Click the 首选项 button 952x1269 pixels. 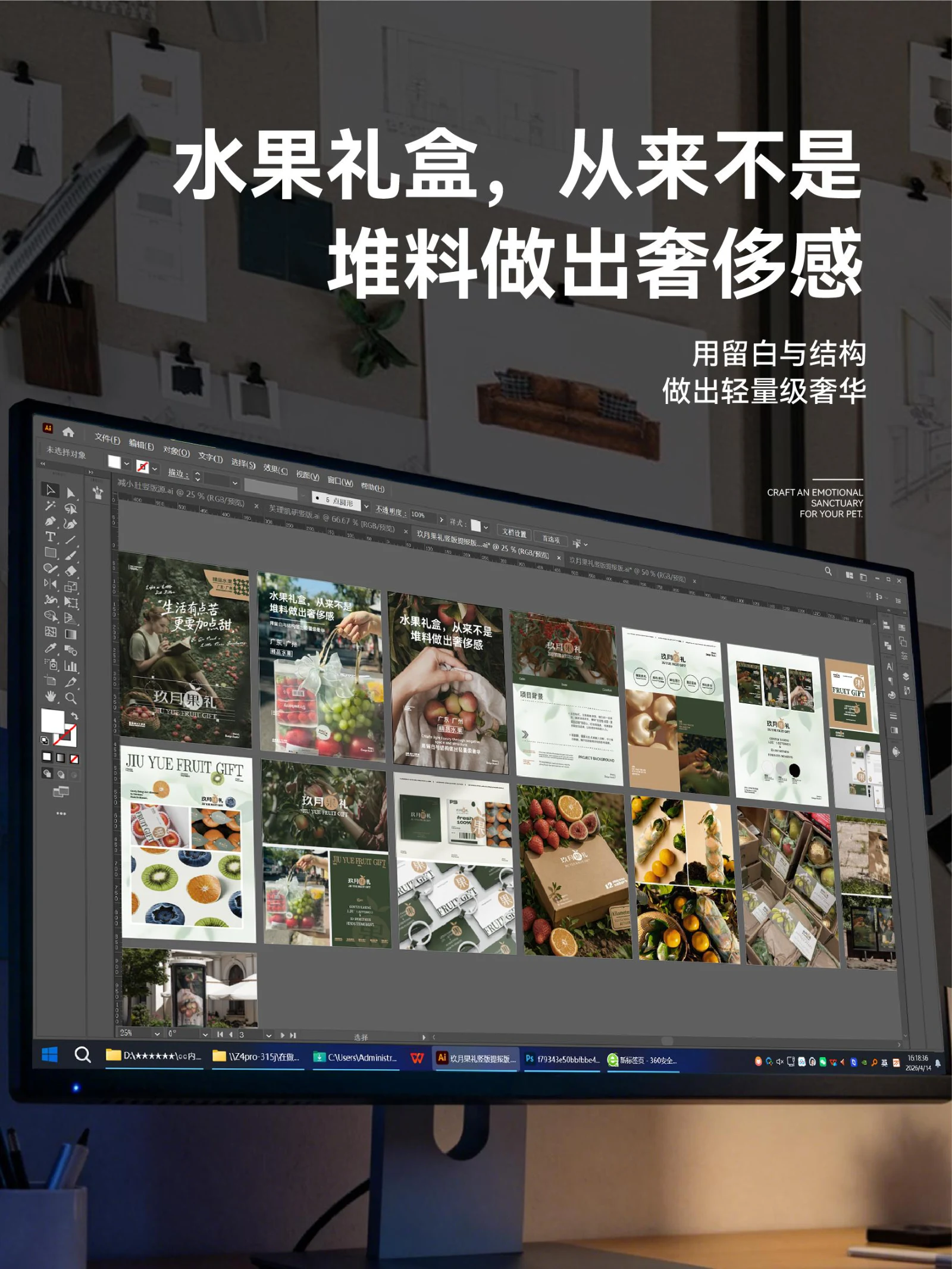tap(551, 539)
